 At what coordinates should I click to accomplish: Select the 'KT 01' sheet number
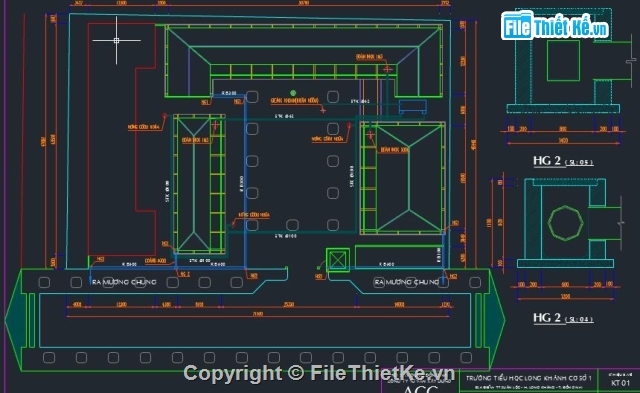click(620, 383)
